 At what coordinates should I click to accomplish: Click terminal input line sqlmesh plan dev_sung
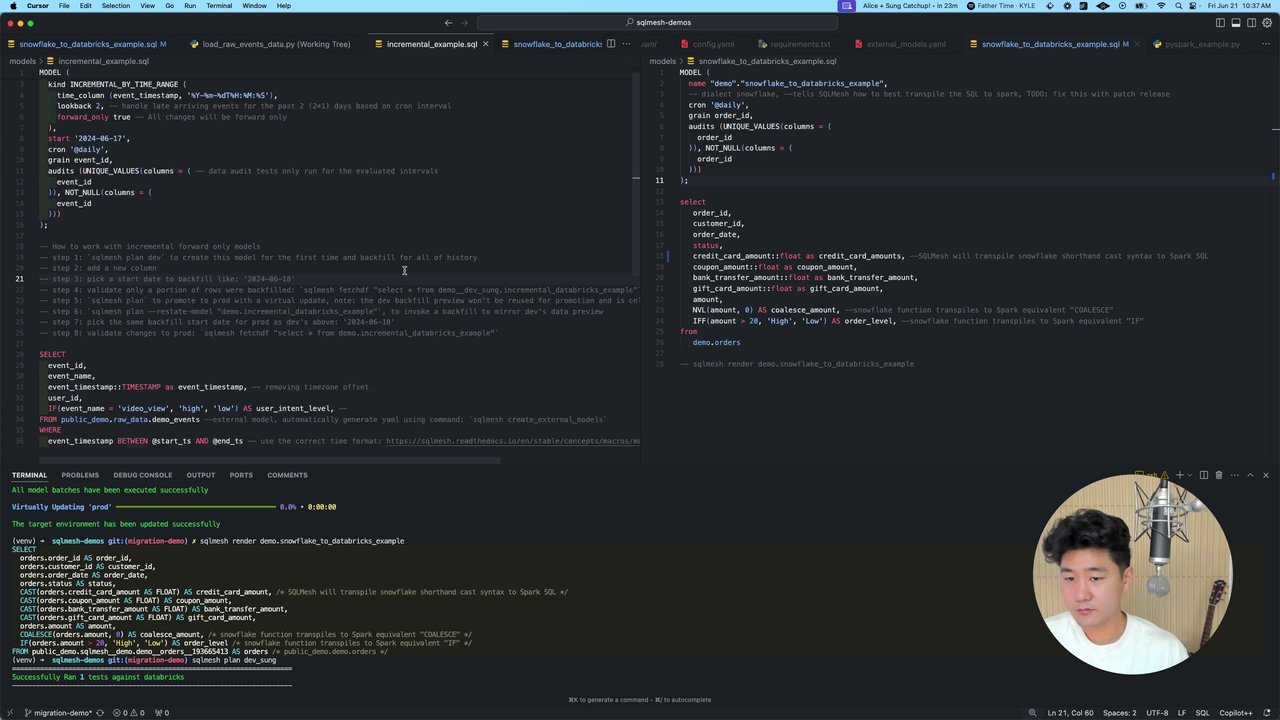point(234,660)
